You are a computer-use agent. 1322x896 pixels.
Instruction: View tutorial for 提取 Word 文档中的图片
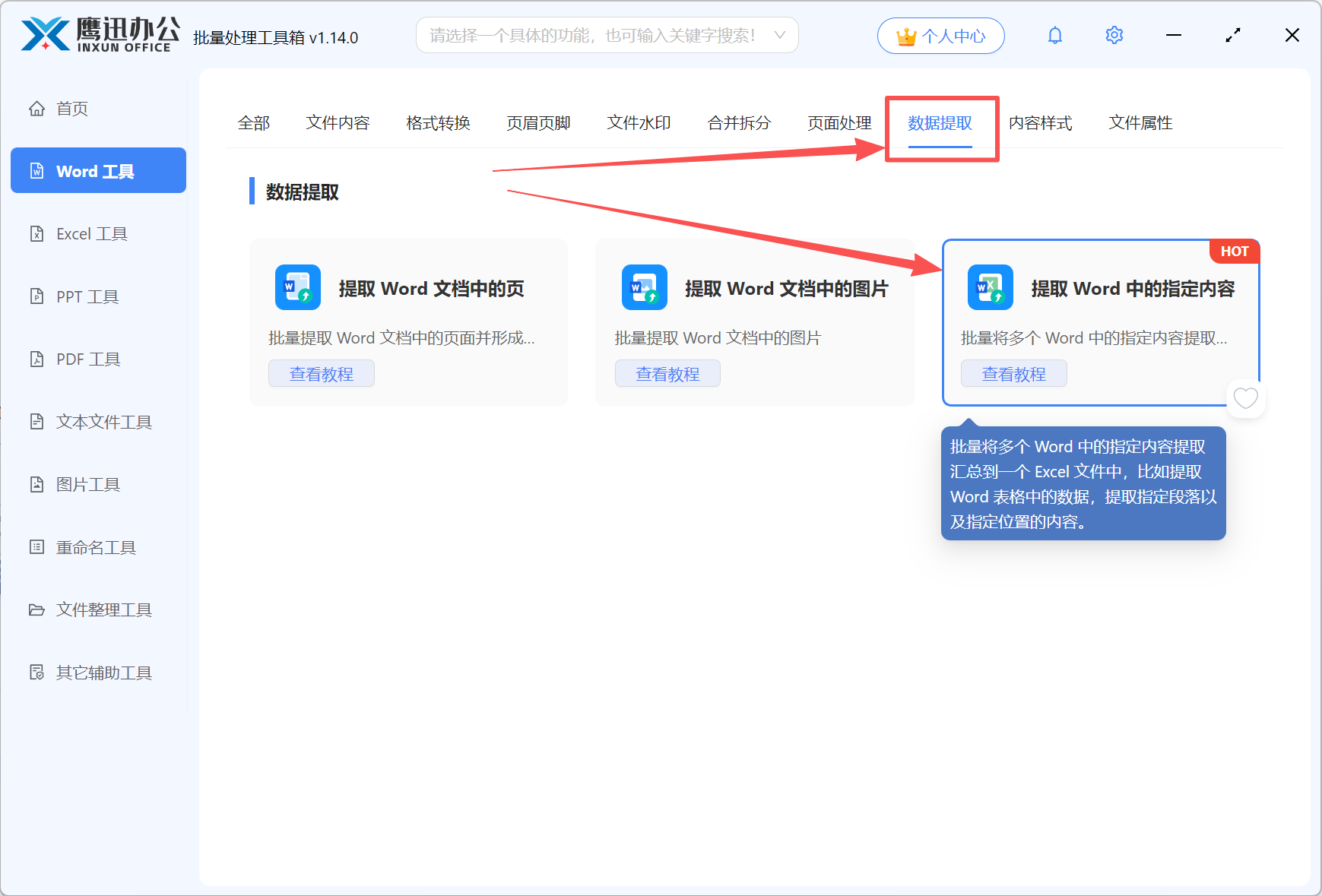(667, 373)
